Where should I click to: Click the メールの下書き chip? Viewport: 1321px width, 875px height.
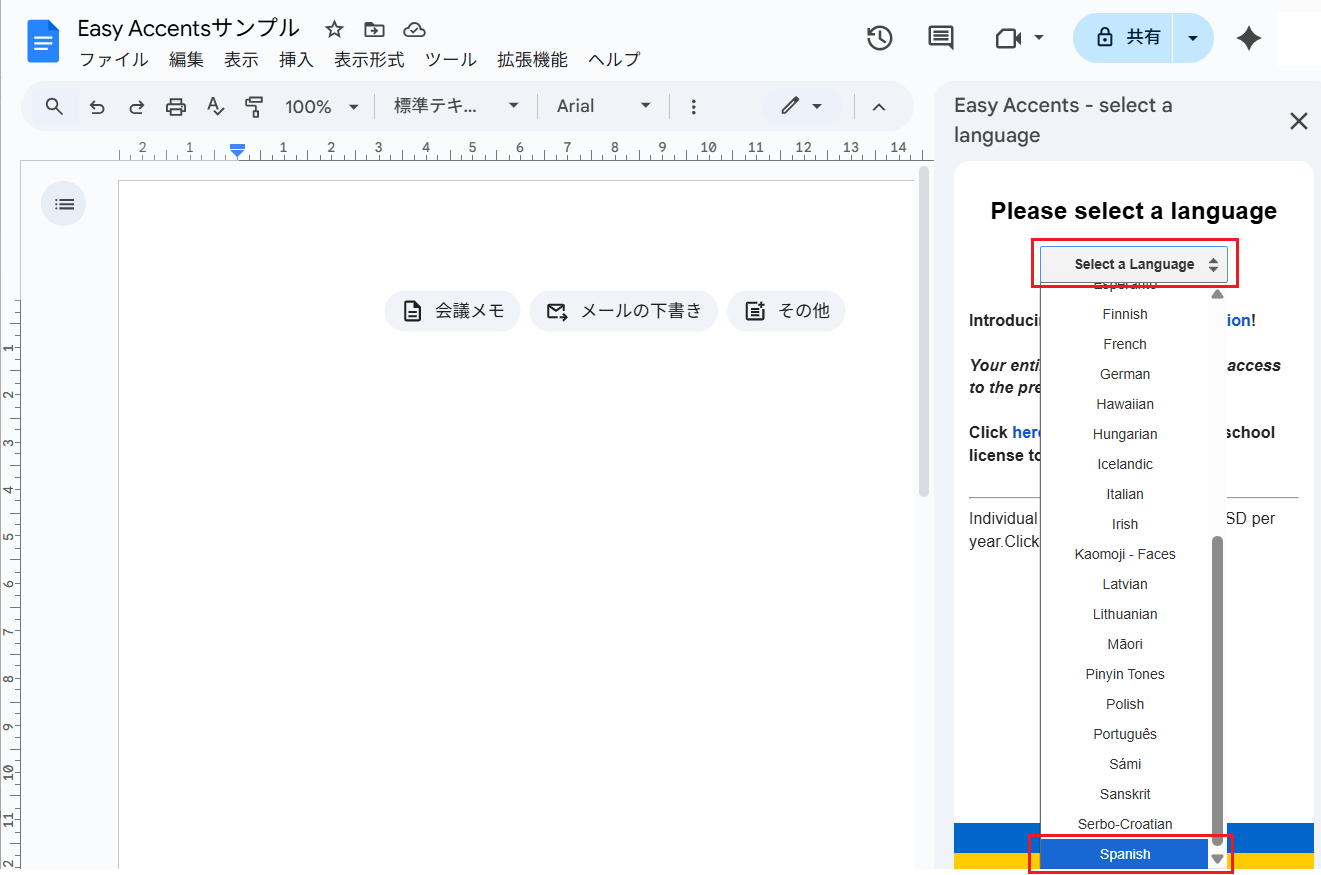[x=623, y=311]
